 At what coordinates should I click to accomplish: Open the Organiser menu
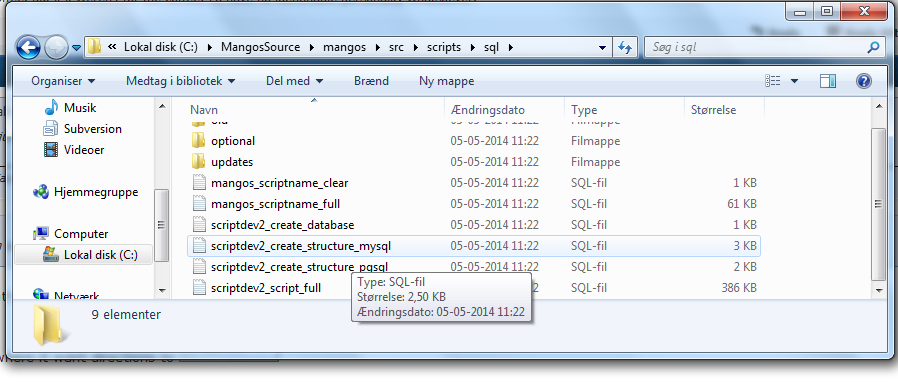63,81
